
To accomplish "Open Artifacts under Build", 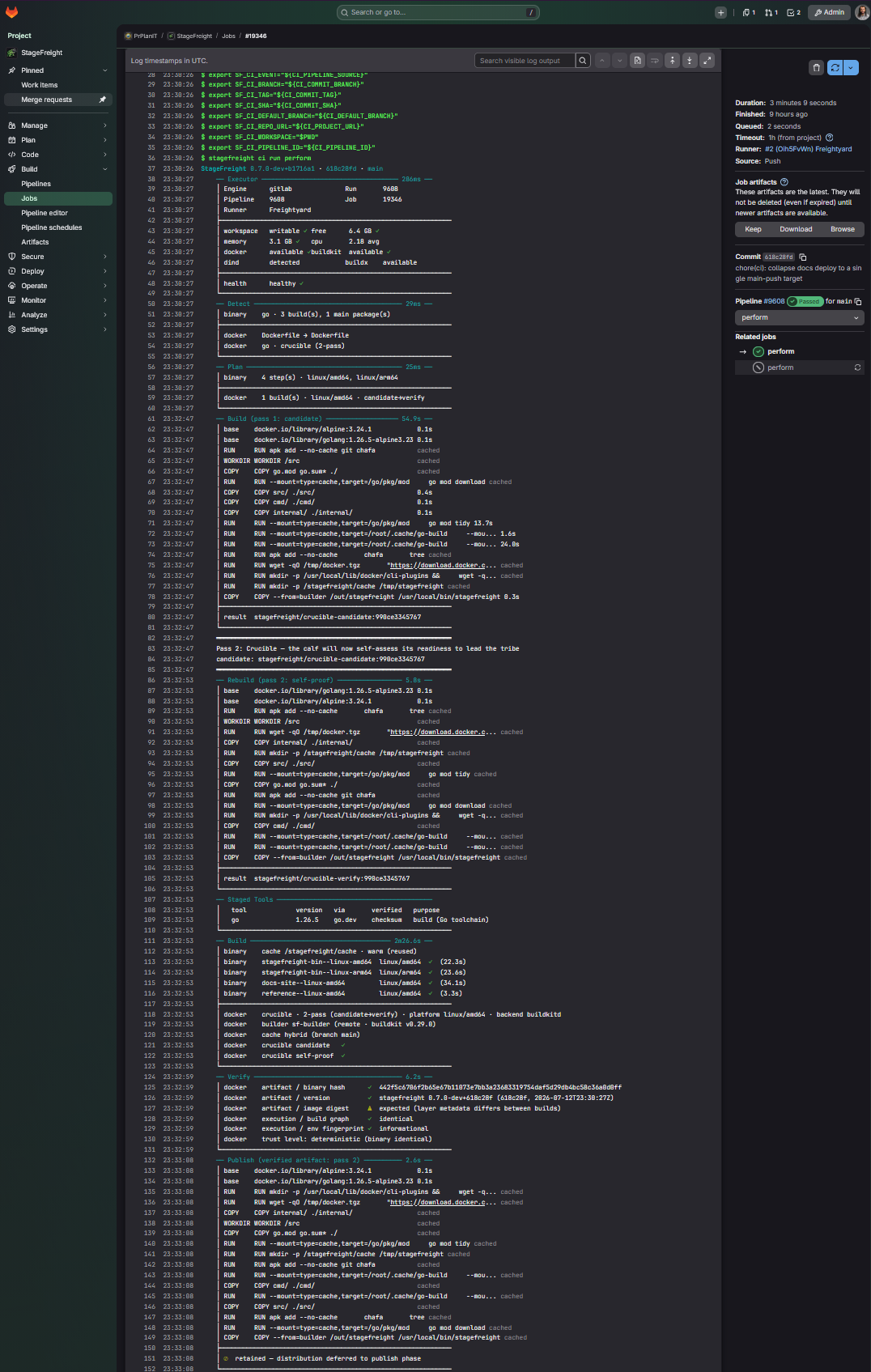I will click(x=58, y=242).
